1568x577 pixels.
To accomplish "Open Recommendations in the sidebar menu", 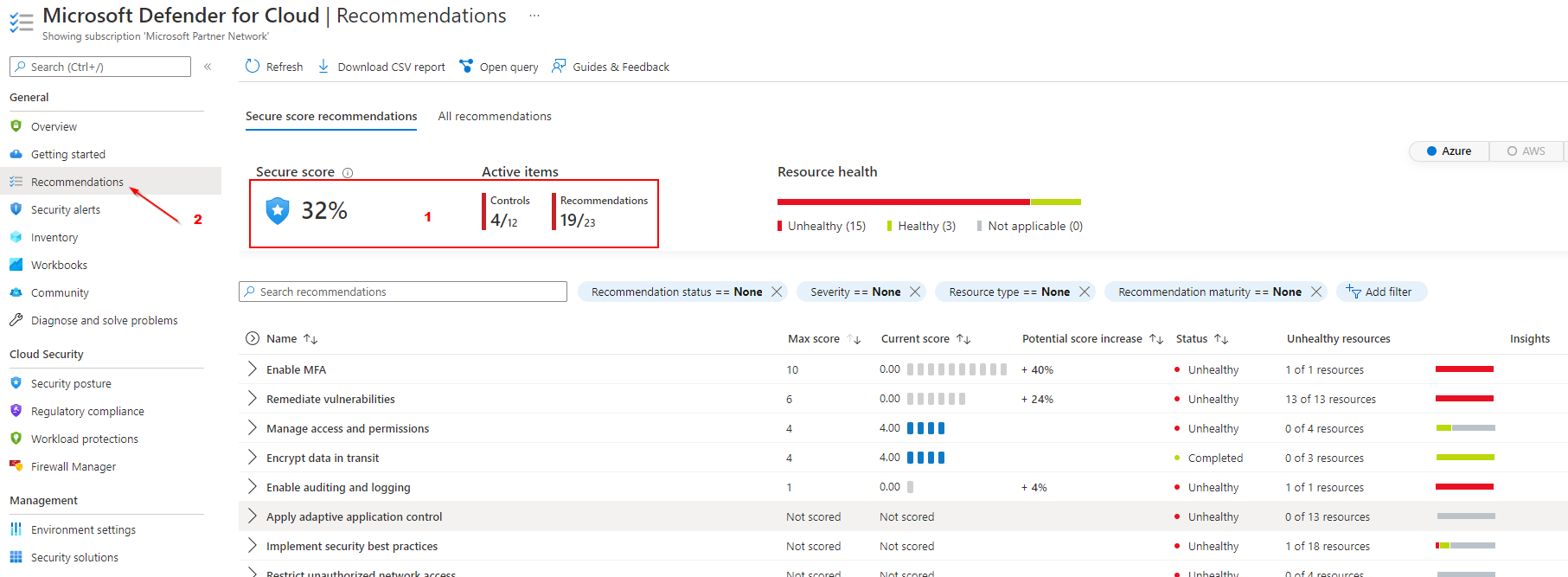I will coord(111,182).
